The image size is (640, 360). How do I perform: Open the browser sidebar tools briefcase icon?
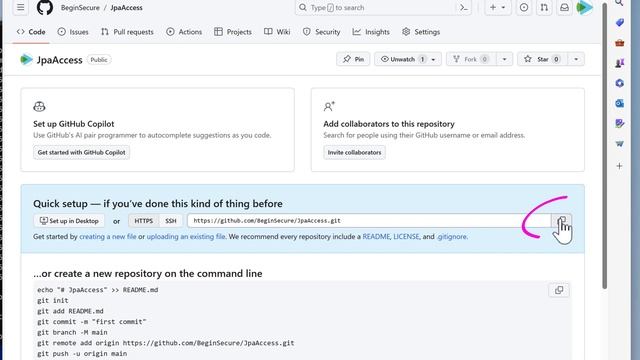(619, 43)
